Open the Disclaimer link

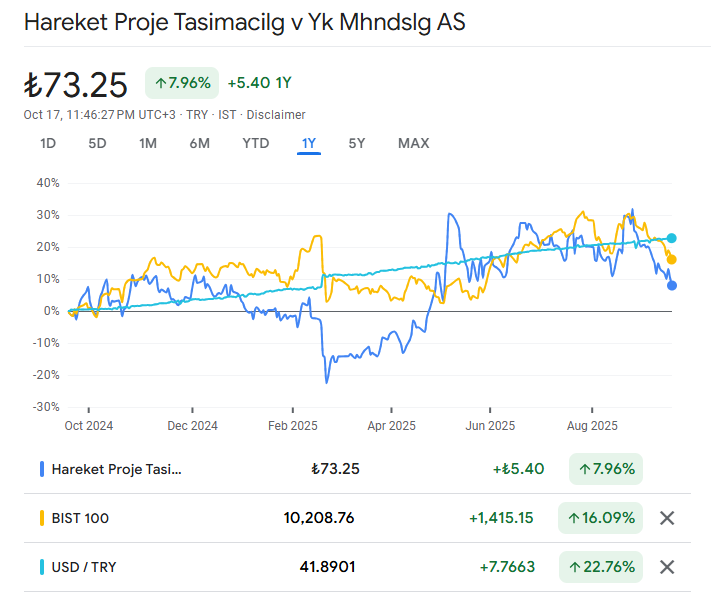[276, 115]
